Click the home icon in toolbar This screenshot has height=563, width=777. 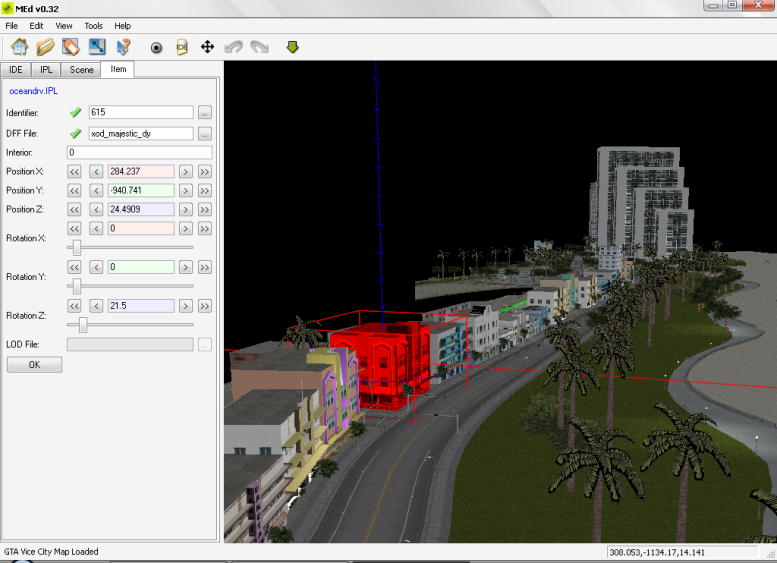coord(20,47)
